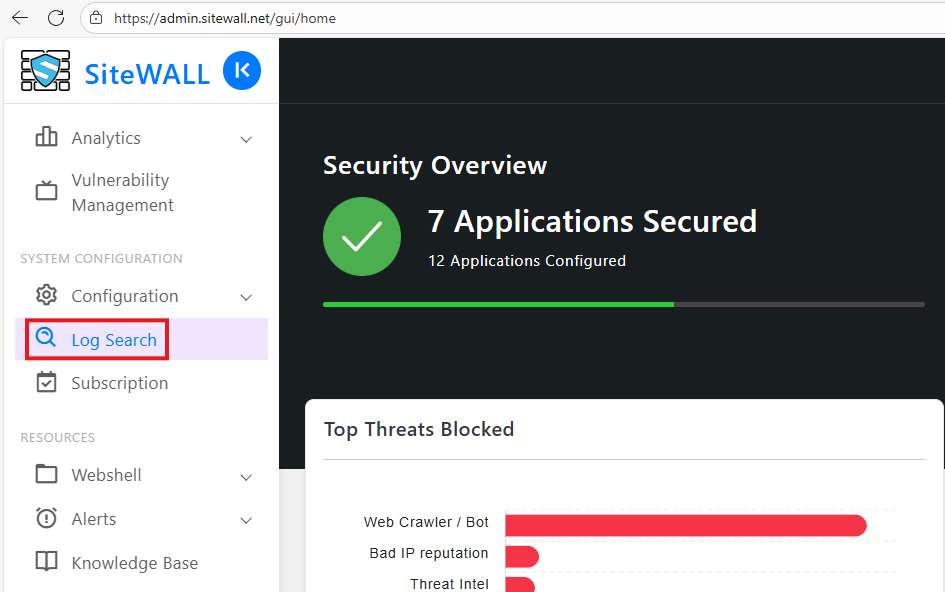945x592 pixels.
Task: Open the Subscription page
Action: pyautogui.click(x=119, y=383)
